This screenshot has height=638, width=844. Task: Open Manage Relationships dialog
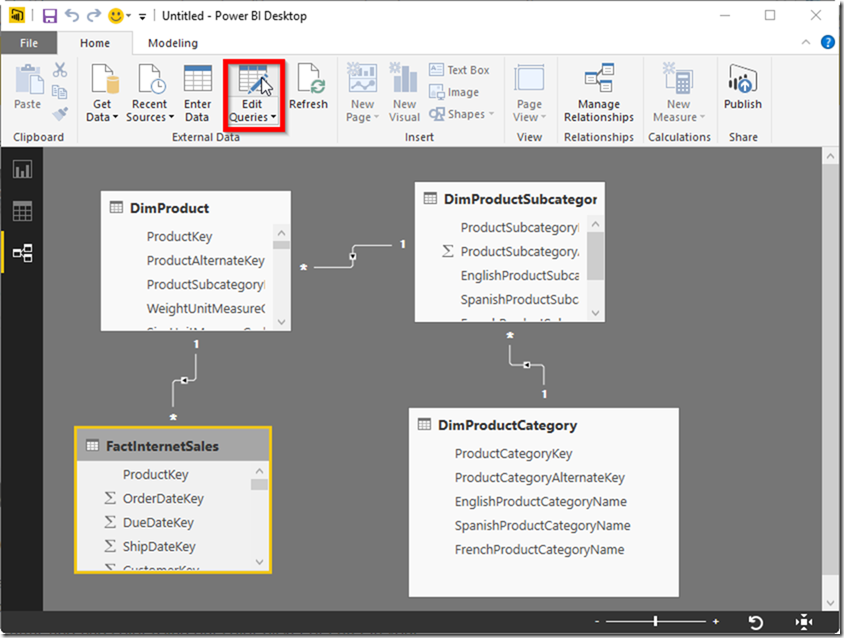coord(599,93)
